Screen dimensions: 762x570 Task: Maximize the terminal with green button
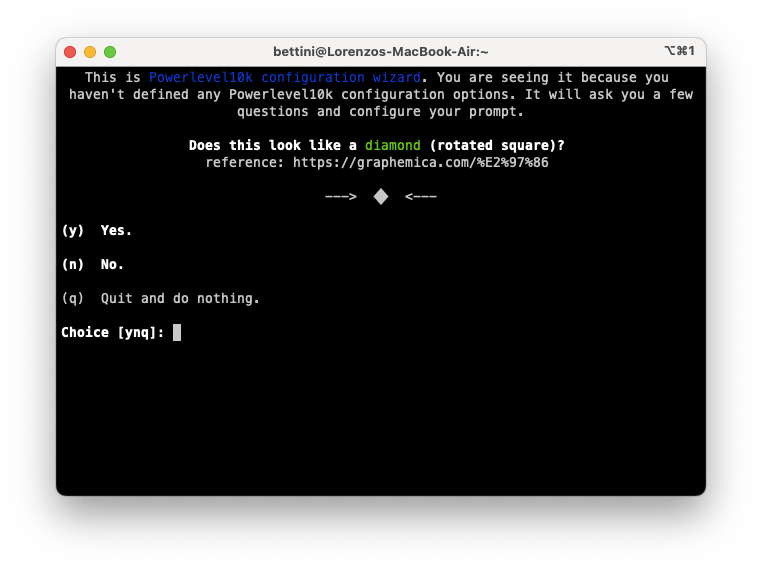coord(110,52)
